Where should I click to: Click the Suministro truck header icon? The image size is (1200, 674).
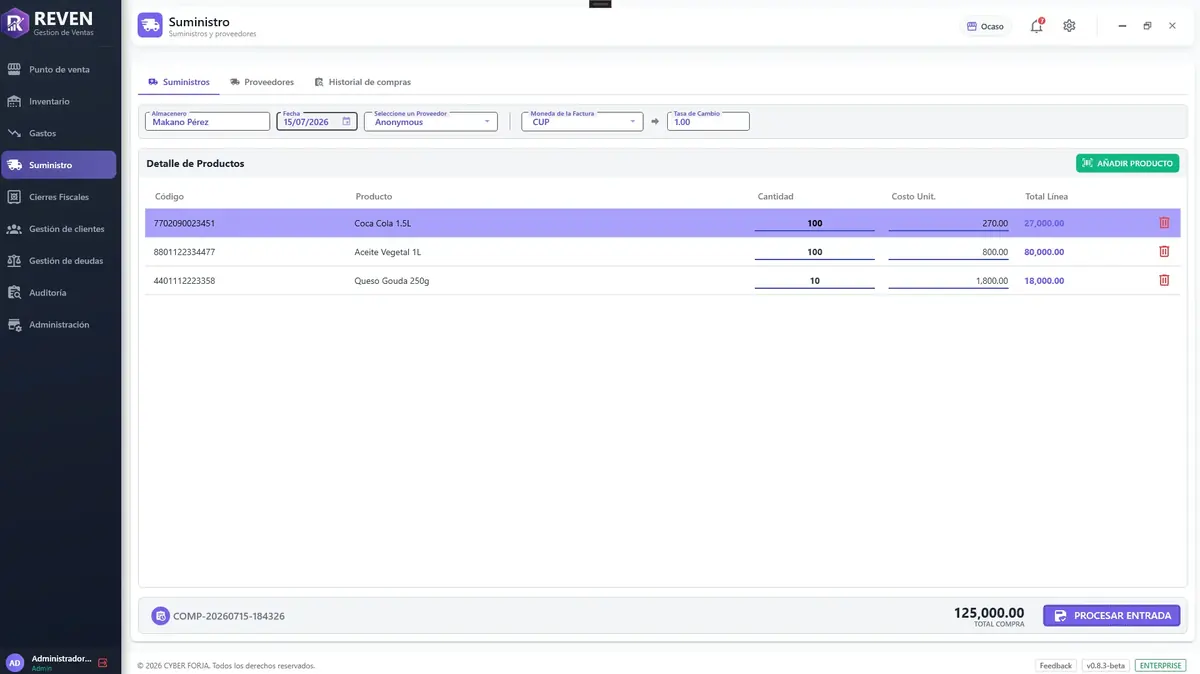[150, 26]
